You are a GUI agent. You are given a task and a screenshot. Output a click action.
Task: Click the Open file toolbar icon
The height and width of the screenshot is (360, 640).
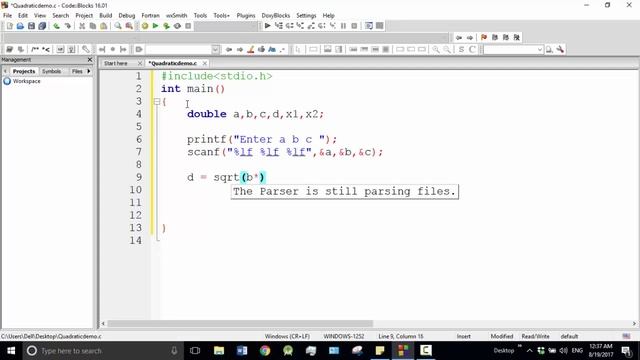click(20, 26)
